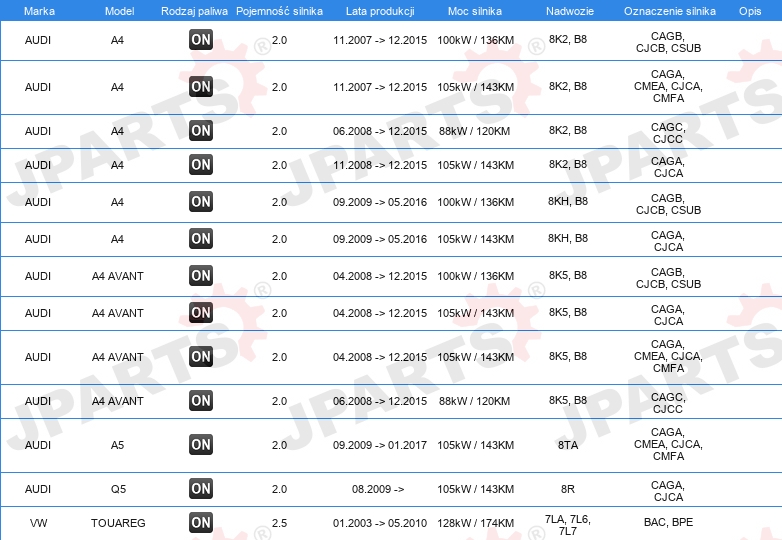This screenshot has width=782, height=540.
Task: Click the ON fuel icon in the Audi A5 row
Action: (x=201, y=444)
